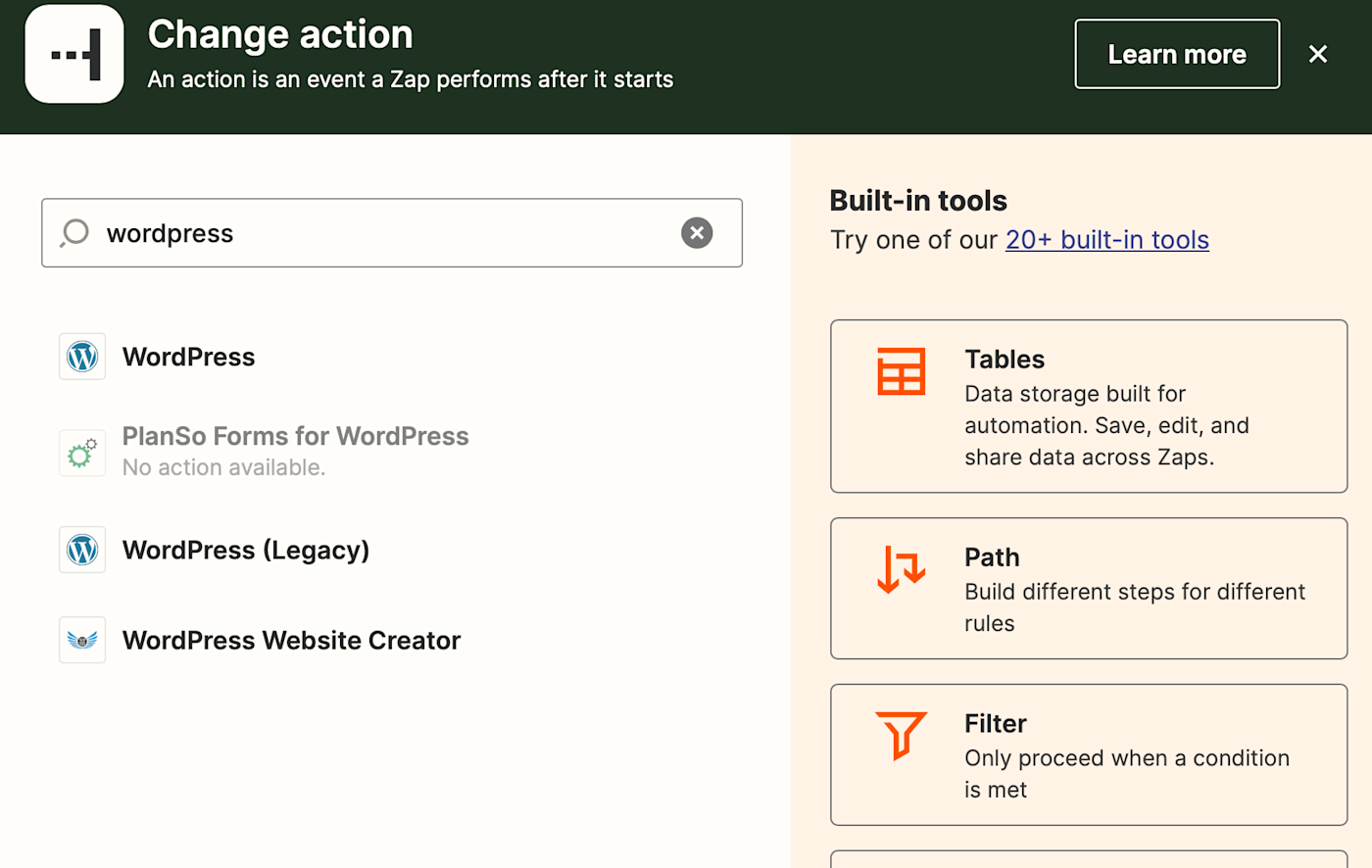Screen dimensions: 1372x868
Task: Choose the Path built-in tool card
Action: point(1088,588)
